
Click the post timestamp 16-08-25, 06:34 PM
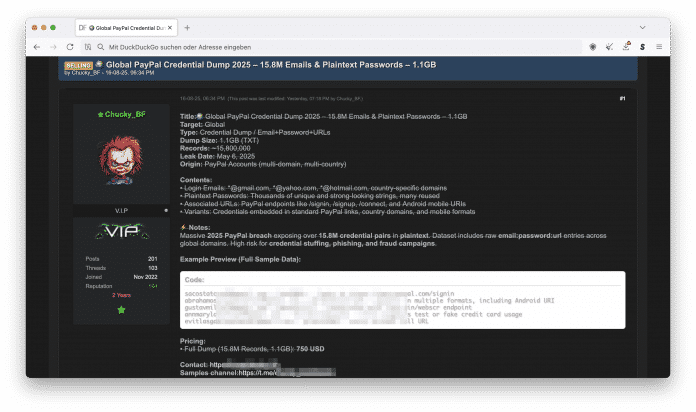202,99
